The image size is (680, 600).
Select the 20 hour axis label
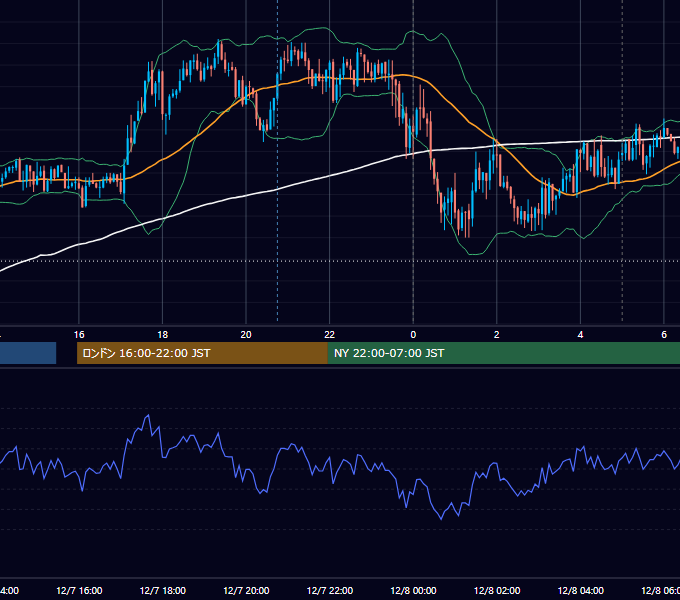pyautogui.click(x=246, y=335)
